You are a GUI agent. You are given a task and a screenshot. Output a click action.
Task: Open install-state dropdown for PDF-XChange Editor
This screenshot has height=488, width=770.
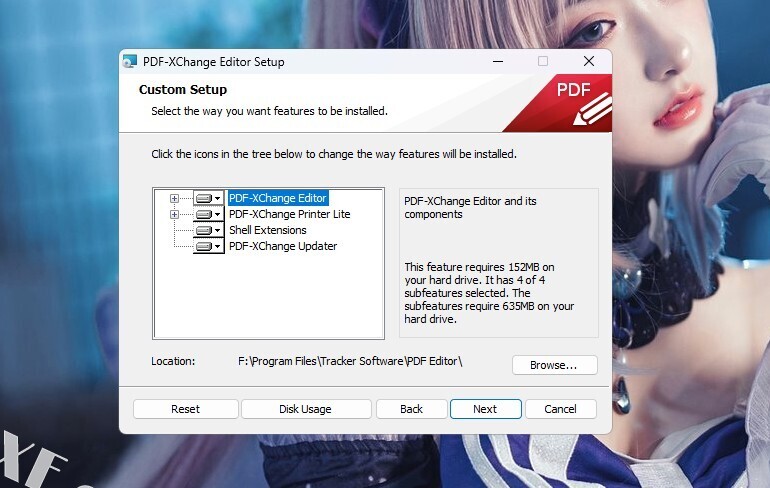pyautogui.click(x=209, y=198)
